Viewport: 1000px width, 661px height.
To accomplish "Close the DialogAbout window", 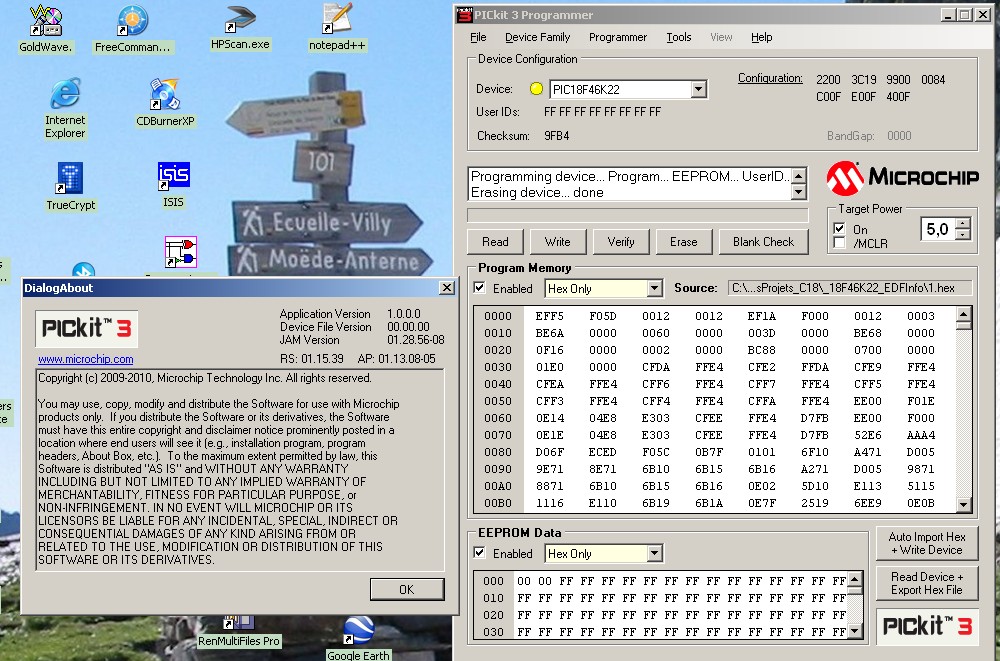I will click(447, 288).
